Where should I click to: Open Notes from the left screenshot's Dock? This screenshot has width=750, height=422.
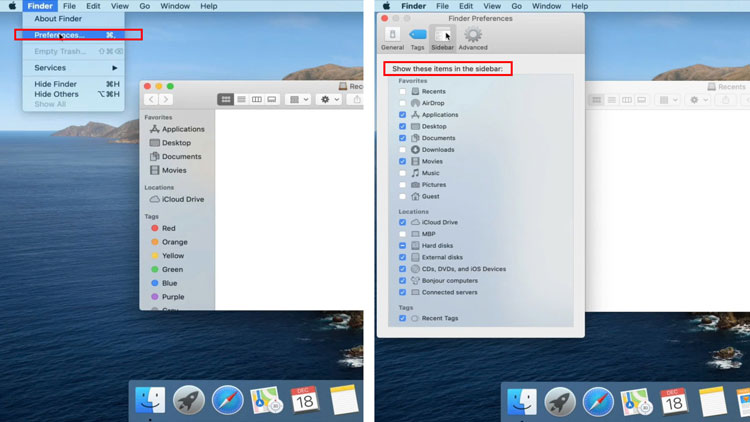[343, 400]
